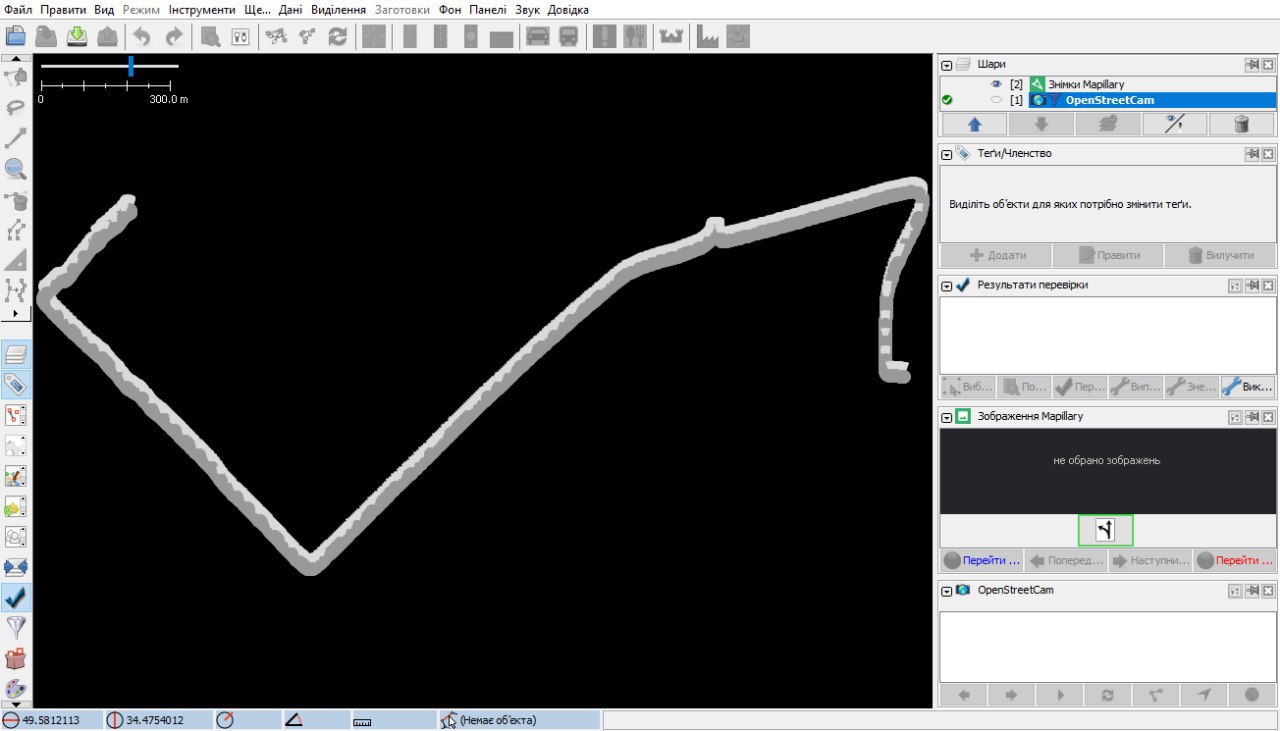Redo the last undone action
The height and width of the screenshot is (731, 1280).
174,37
